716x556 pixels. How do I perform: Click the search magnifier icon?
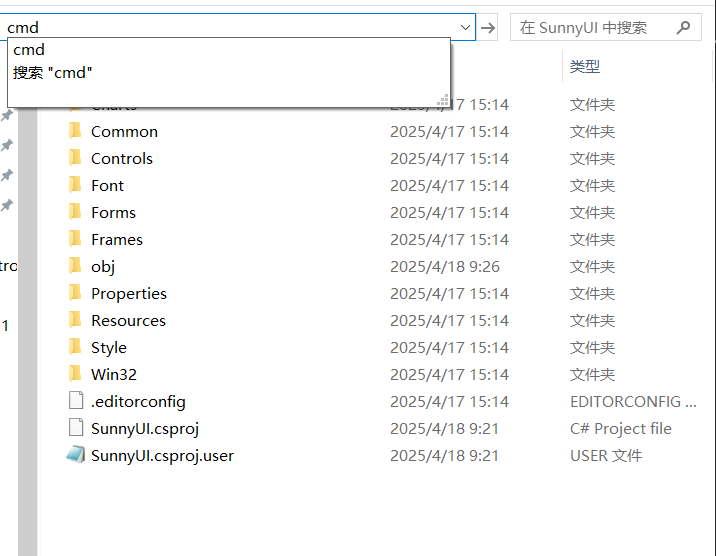[683, 27]
